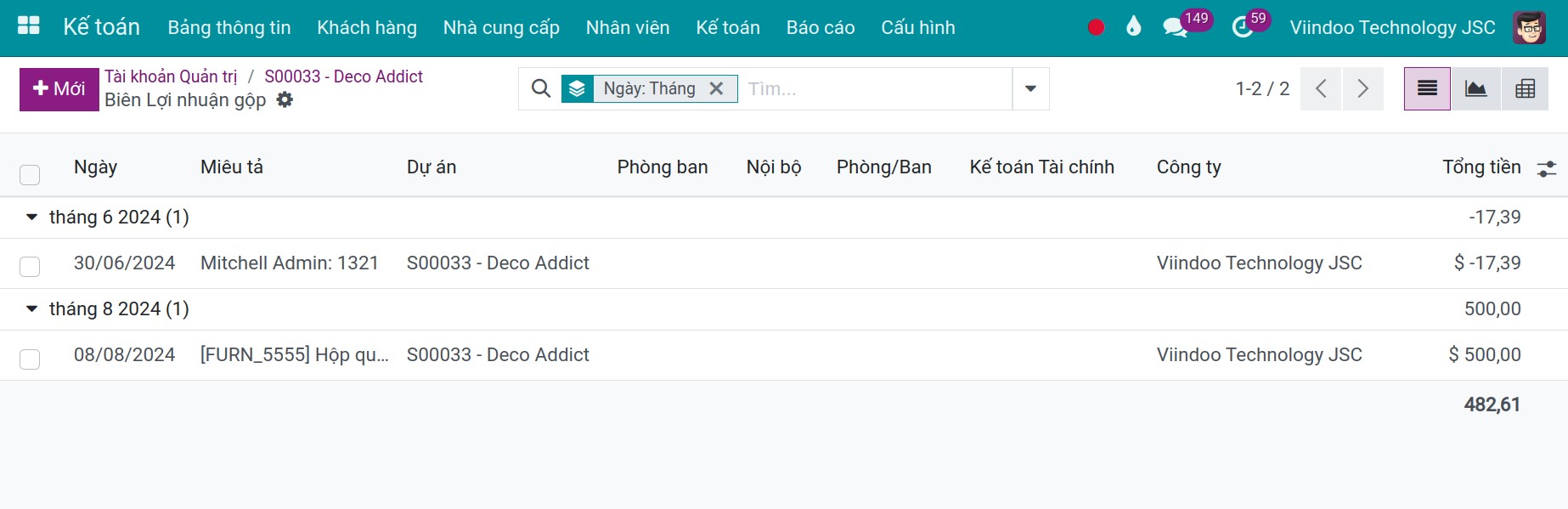Toggle the select-all header checkbox

30,175
